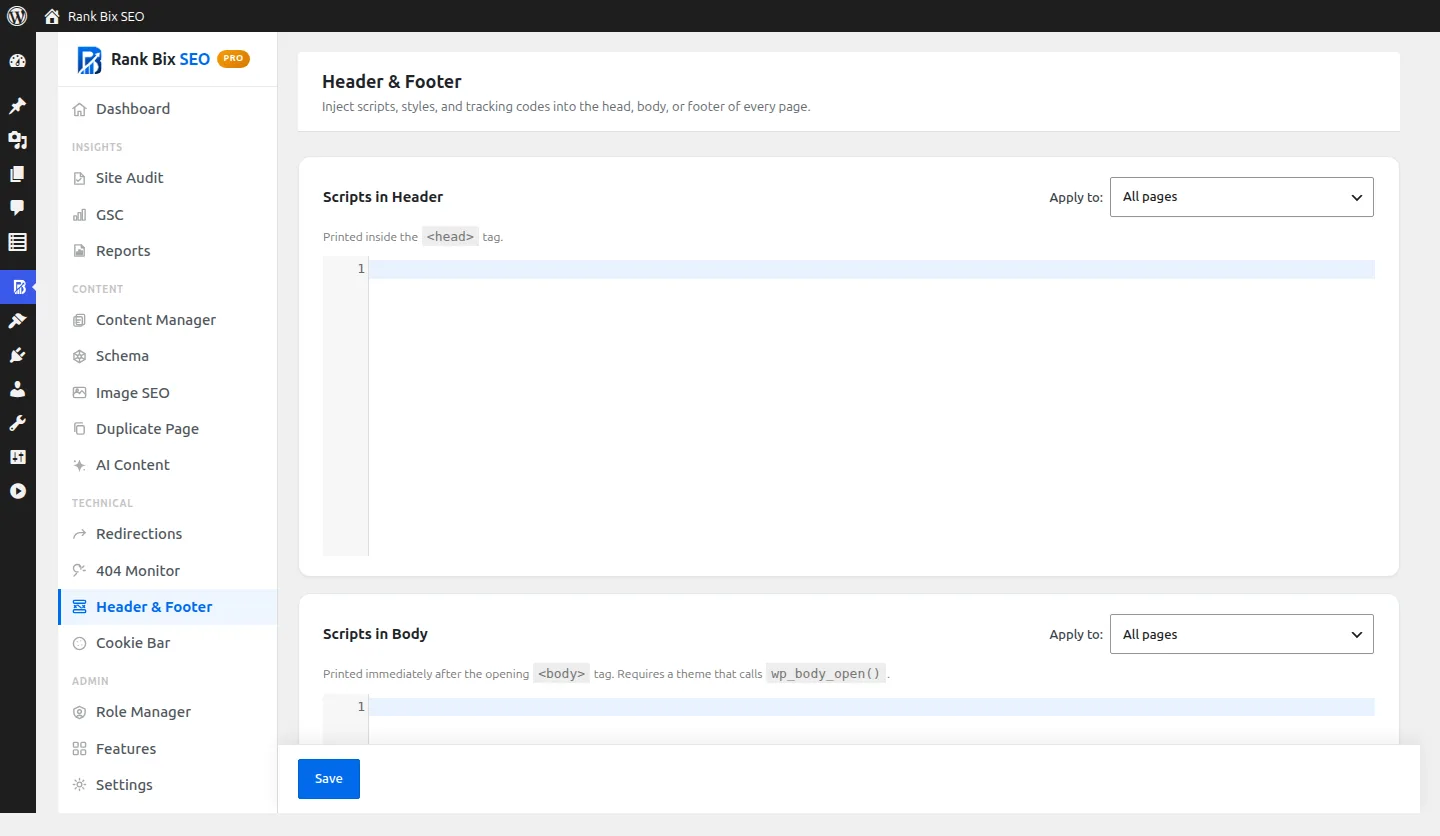Click the Rank Bix SEO site link in admin bar

[x=106, y=17]
